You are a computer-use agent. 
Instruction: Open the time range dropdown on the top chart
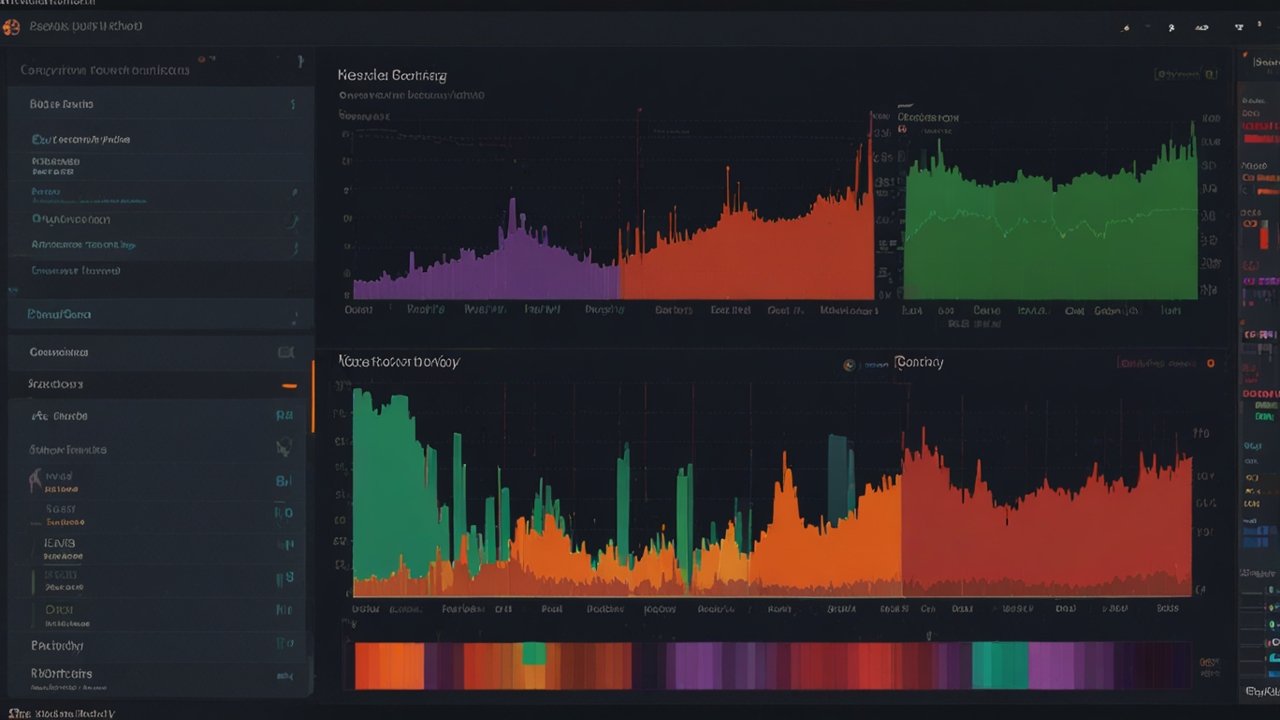tap(1184, 72)
